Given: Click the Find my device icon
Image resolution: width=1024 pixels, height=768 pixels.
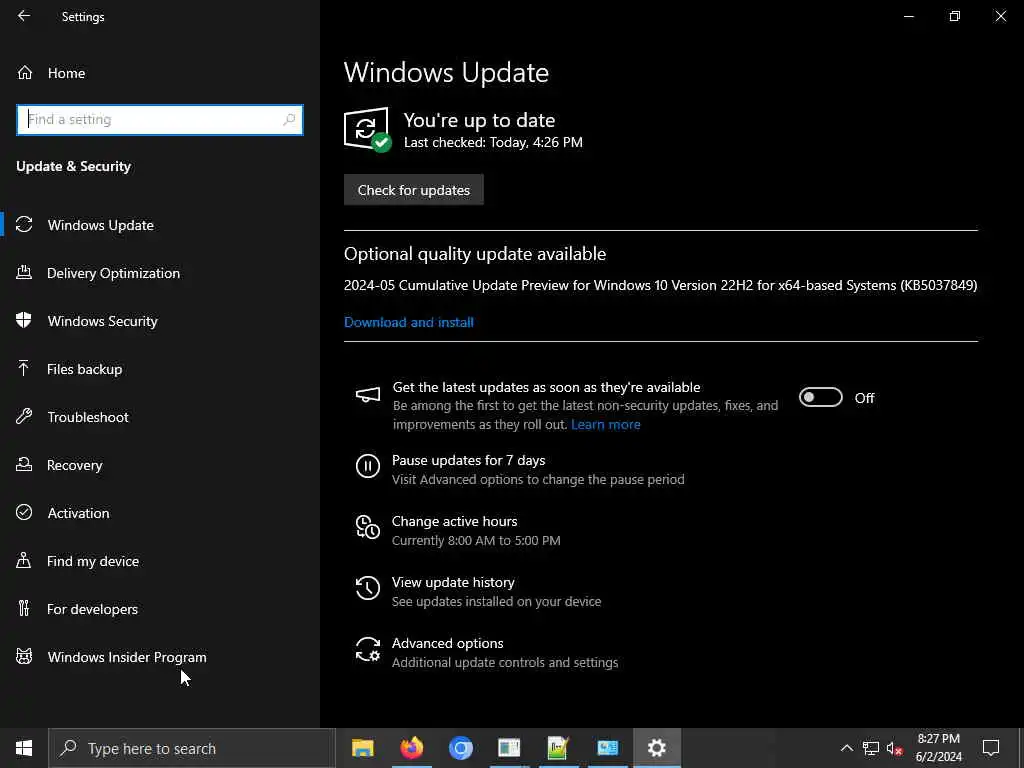Looking at the screenshot, I should click(x=24, y=560).
